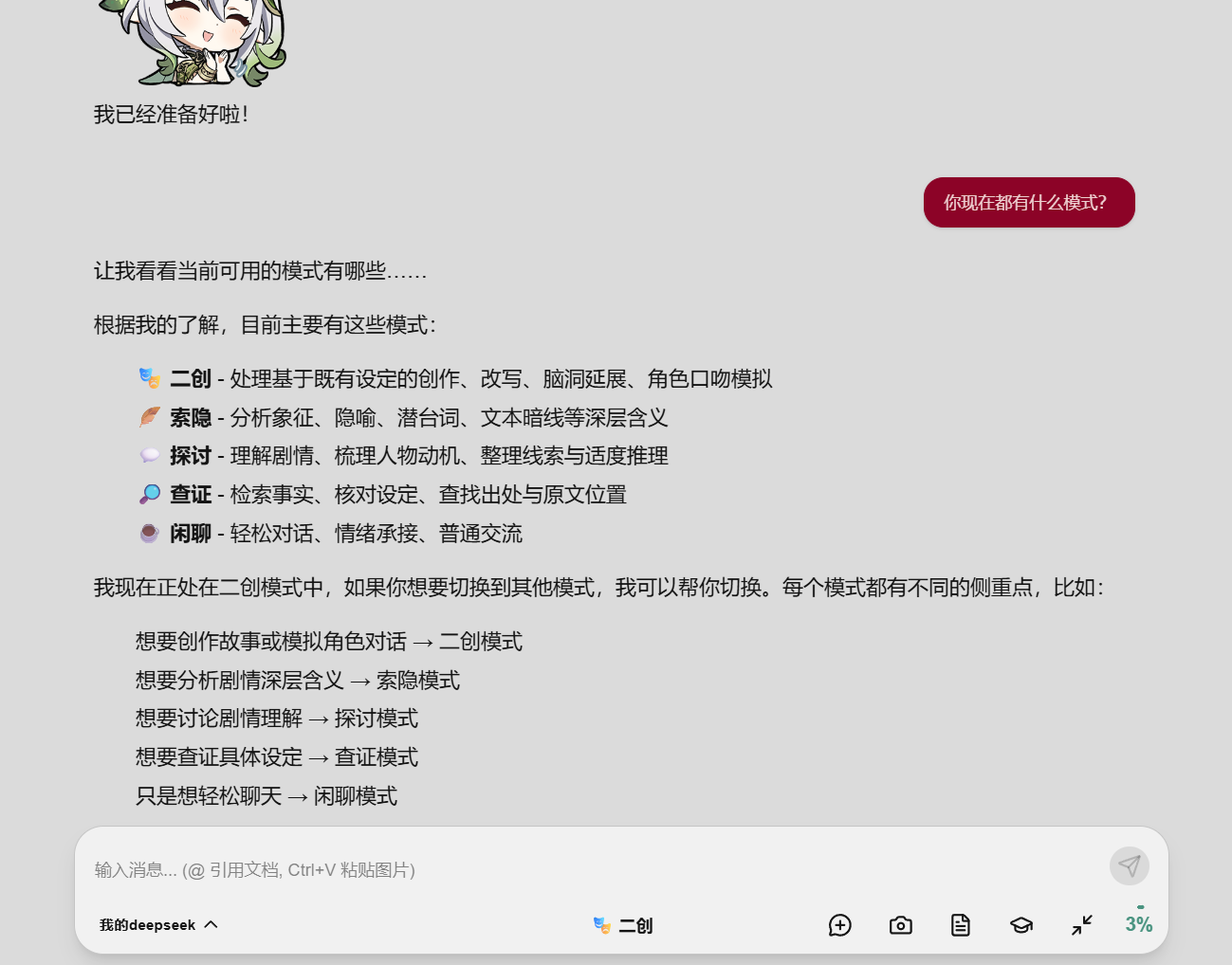The image size is (1232, 965).
Task: Click the speech bubble emoji beside 探讨
Action: (150, 456)
